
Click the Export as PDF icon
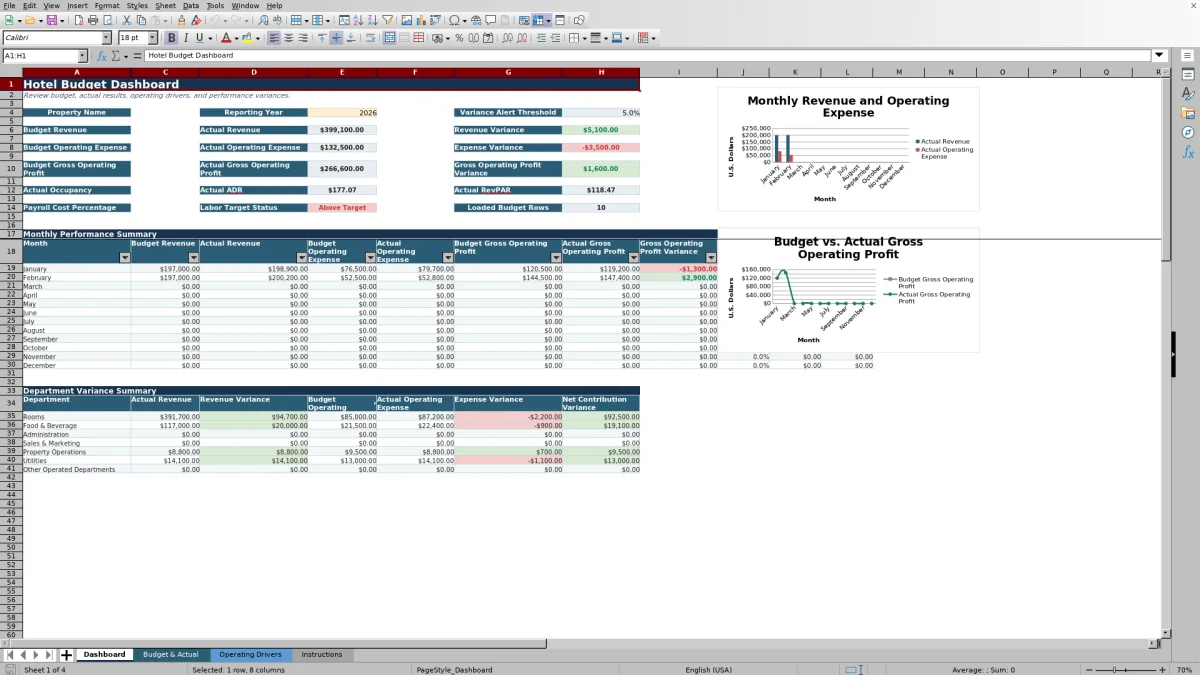coord(79,20)
